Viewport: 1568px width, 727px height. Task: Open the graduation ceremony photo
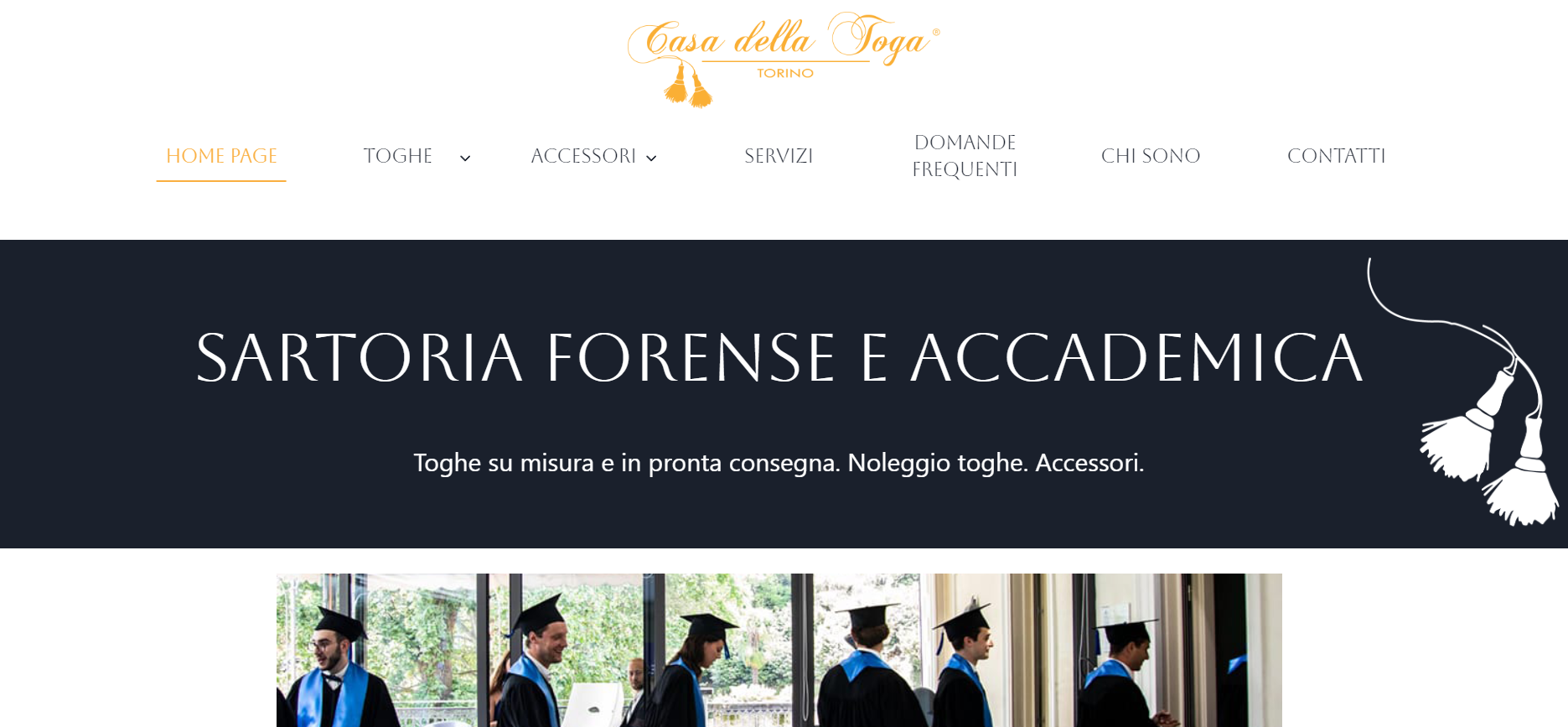click(779, 650)
